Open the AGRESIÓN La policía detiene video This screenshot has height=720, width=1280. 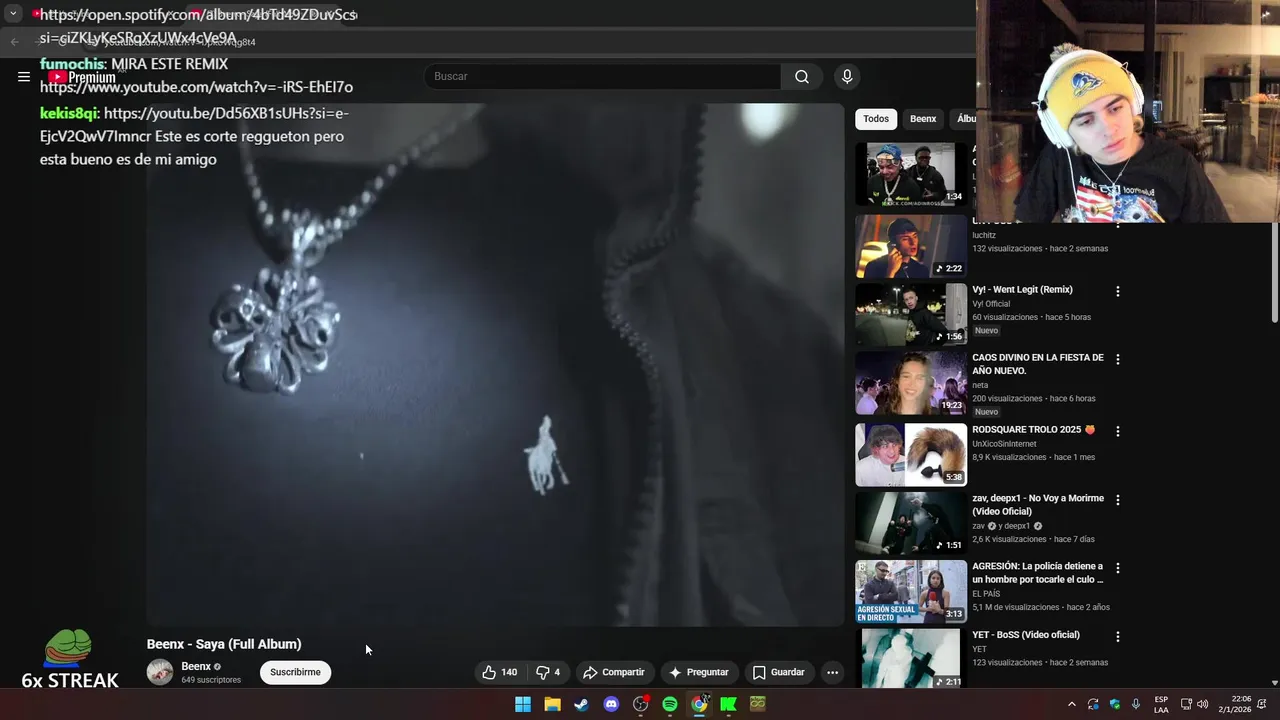coord(1038,572)
